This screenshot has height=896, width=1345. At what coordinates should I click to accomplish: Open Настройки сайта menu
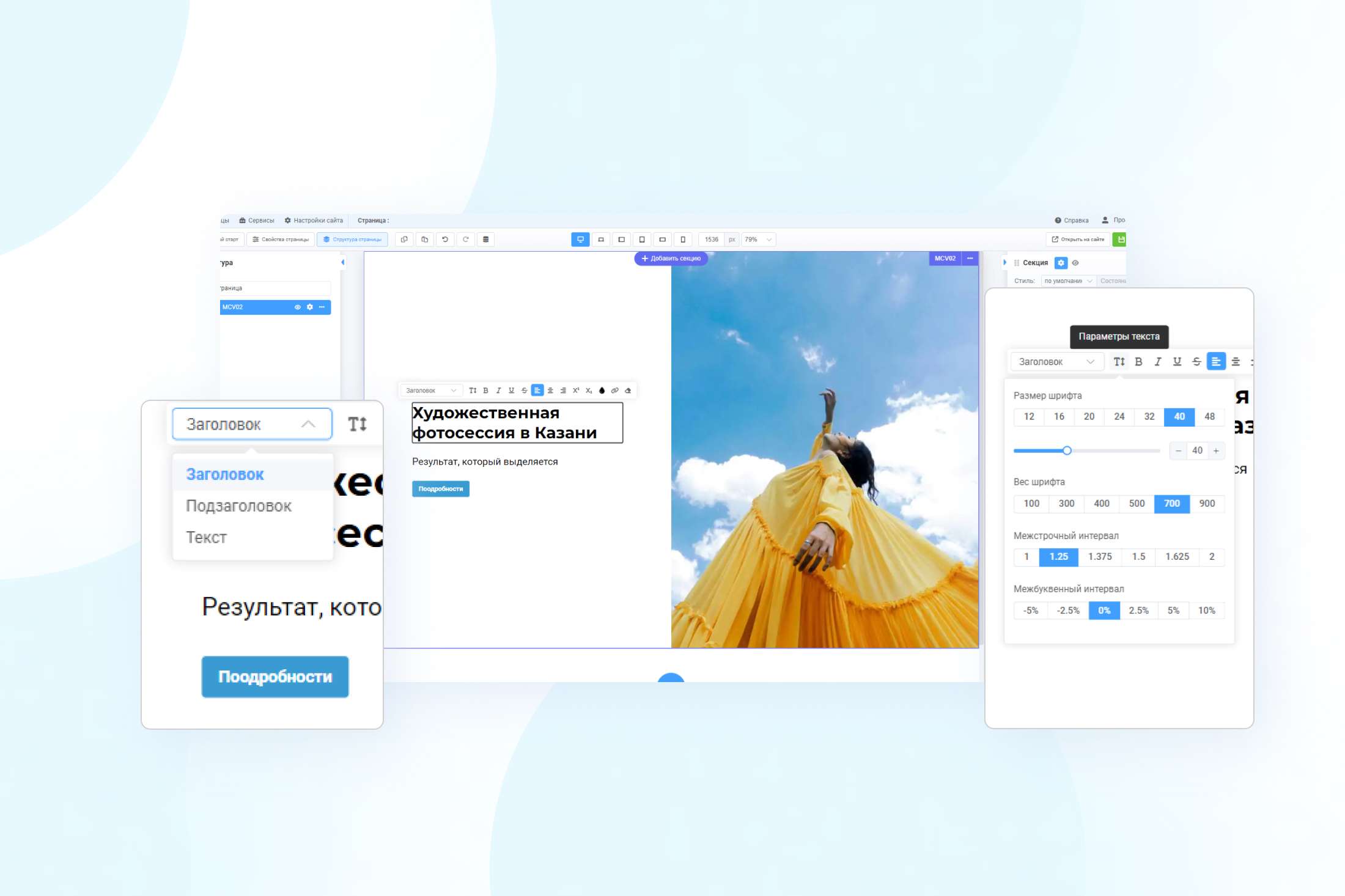pos(314,221)
